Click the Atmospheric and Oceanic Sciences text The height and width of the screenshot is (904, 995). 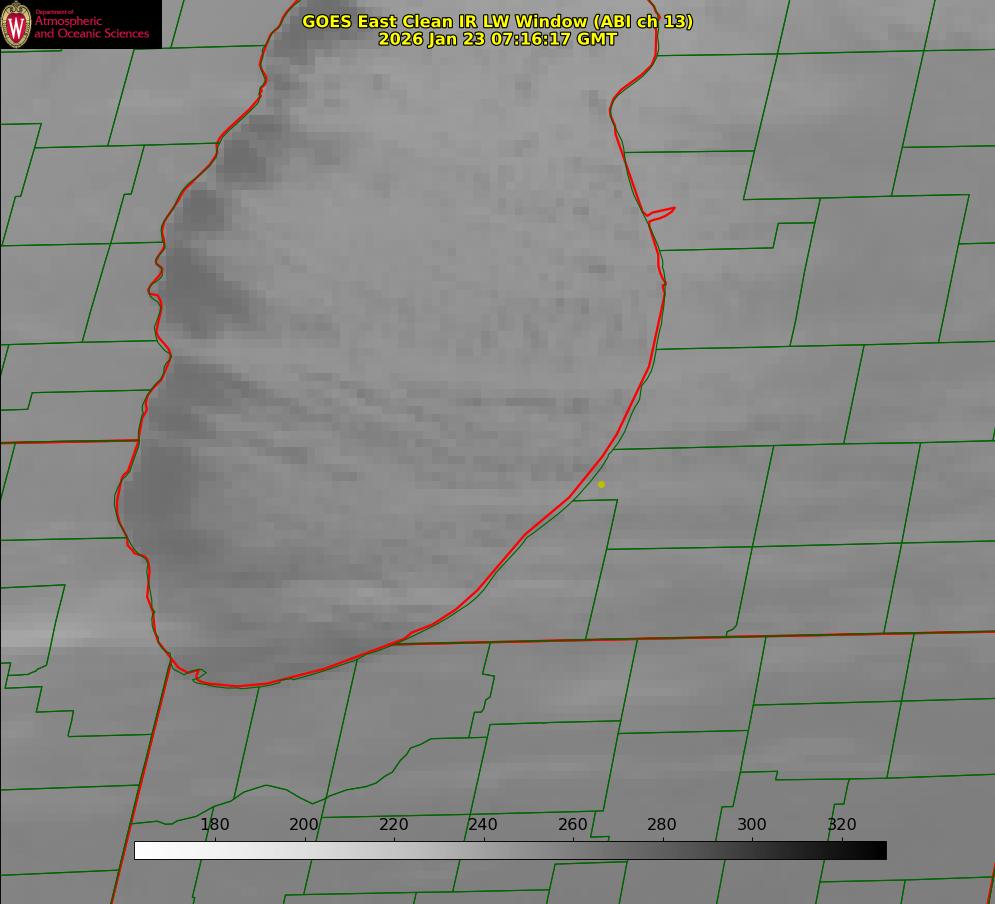91,27
